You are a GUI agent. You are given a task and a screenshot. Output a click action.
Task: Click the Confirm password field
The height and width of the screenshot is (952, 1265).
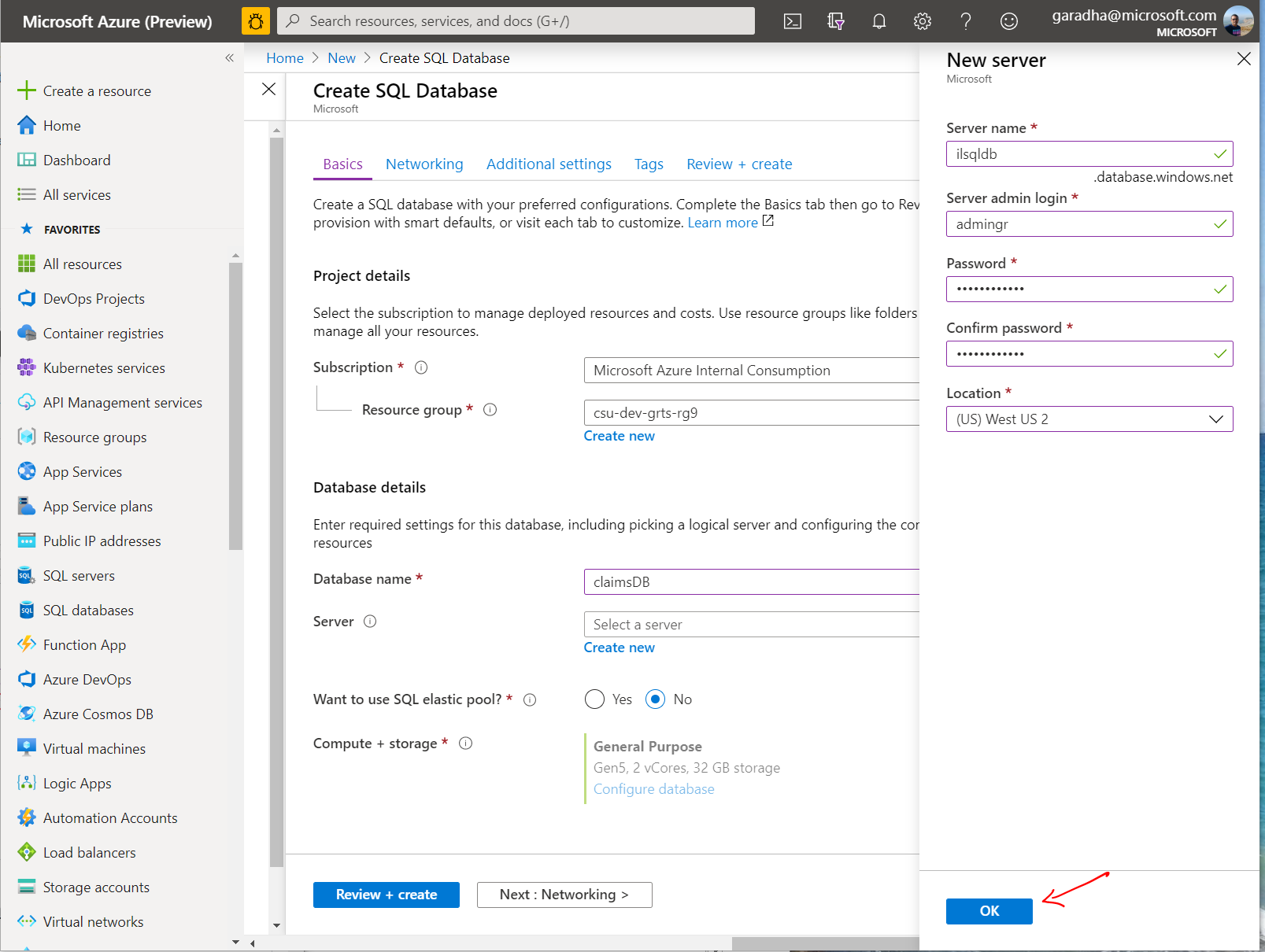[1089, 354]
